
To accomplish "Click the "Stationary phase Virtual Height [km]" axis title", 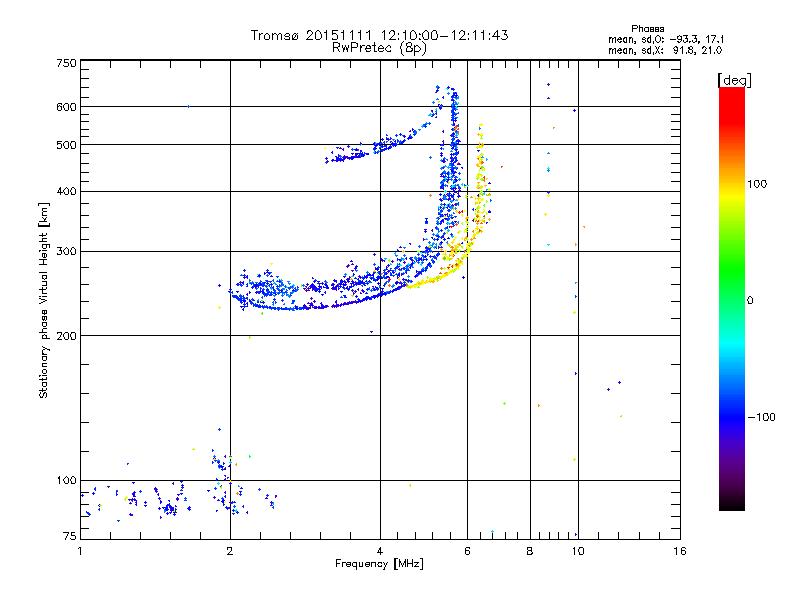I will (44, 300).
